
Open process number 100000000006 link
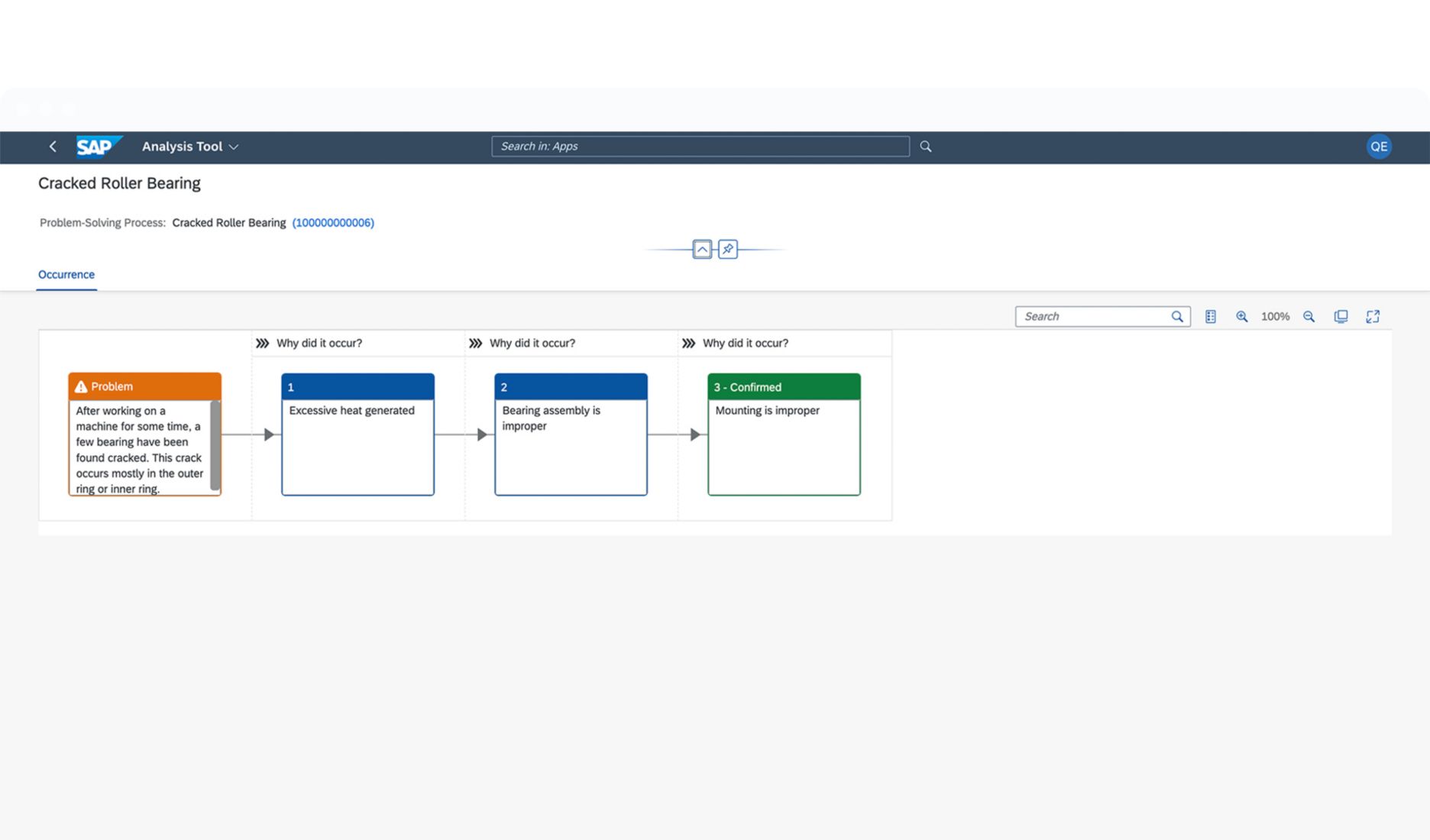click(x=333, y=222)
